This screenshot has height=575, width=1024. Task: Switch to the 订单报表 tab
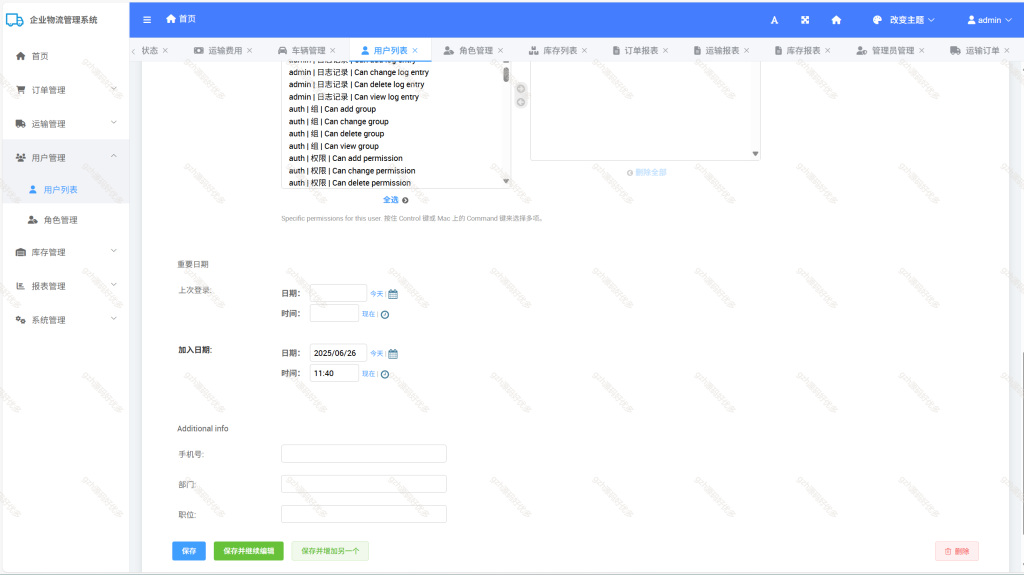641,50
